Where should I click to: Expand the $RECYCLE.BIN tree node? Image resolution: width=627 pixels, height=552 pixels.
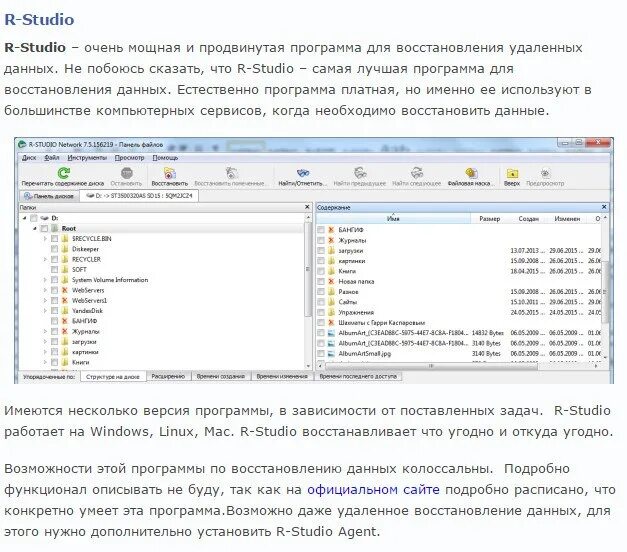(x=45, y=239)
